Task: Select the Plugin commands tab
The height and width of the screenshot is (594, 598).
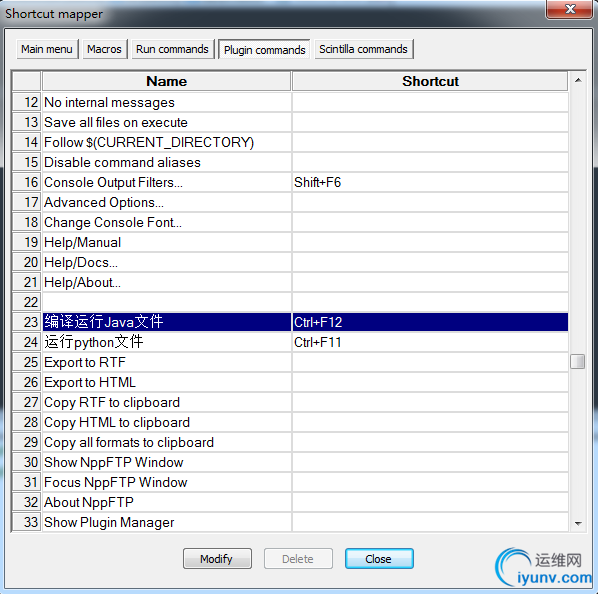Action: tap(264, 50)
